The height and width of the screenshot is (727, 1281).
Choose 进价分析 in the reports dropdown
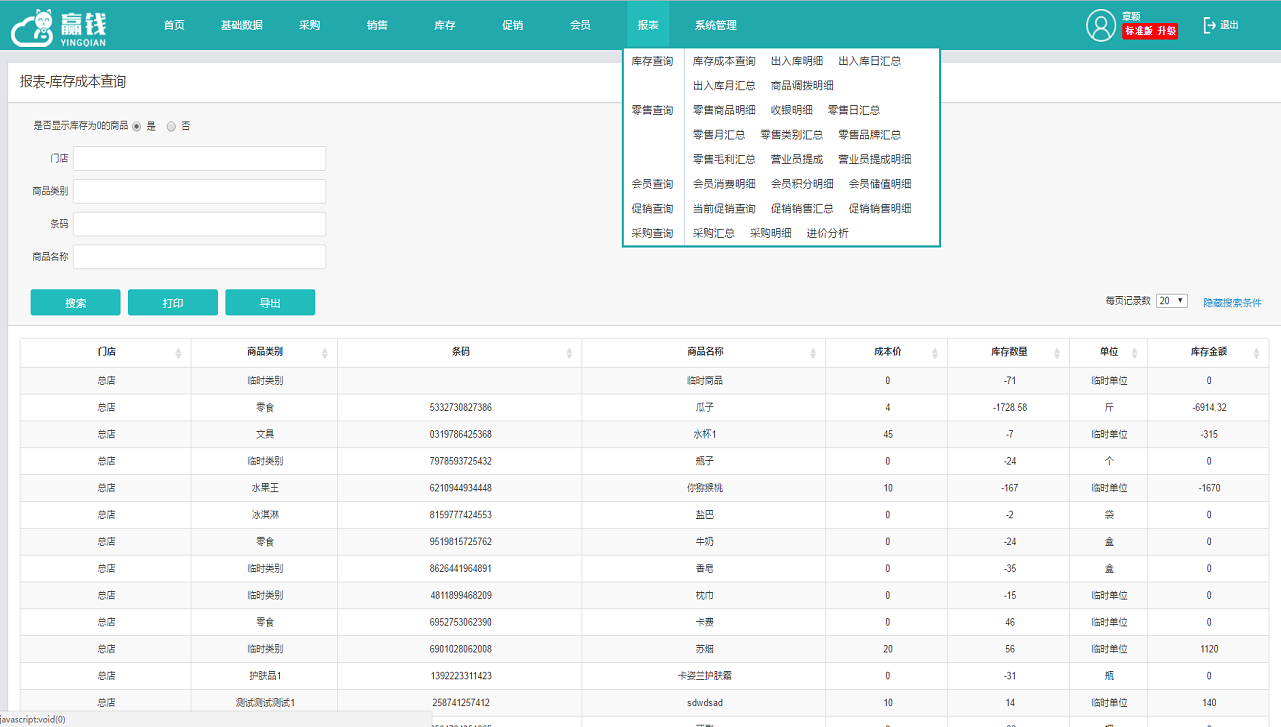point(828,233)
